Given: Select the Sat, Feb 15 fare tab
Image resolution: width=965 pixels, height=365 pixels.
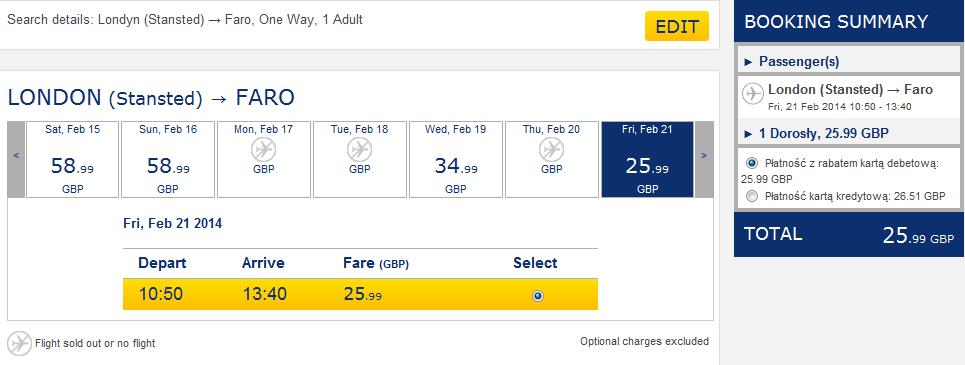Looking at the screenshot, I should (x=72, y=159).
